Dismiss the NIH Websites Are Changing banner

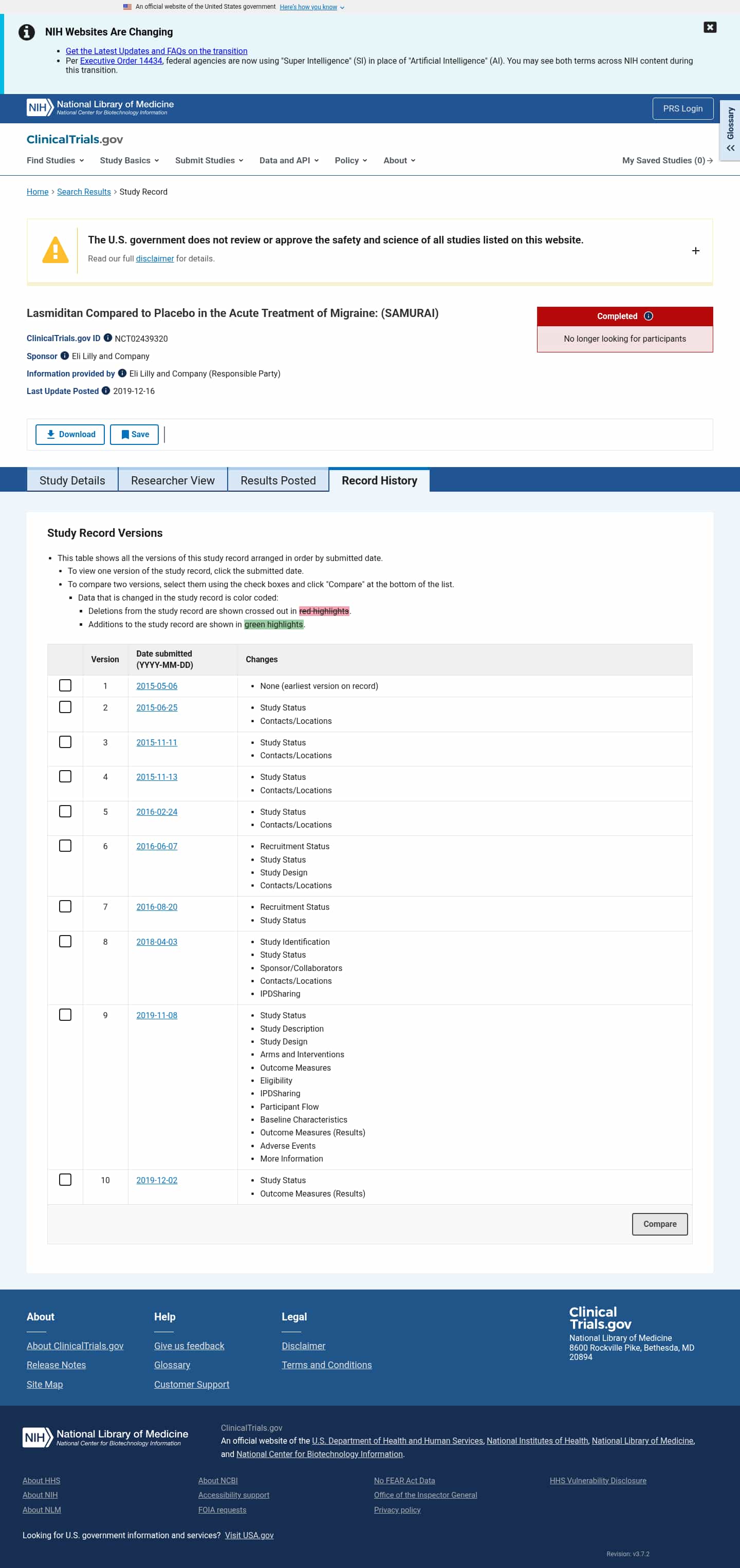tap(710, 27)
